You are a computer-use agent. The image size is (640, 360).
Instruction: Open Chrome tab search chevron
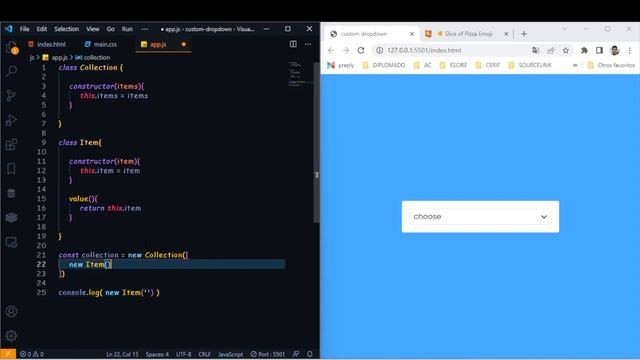coord(564,29)
